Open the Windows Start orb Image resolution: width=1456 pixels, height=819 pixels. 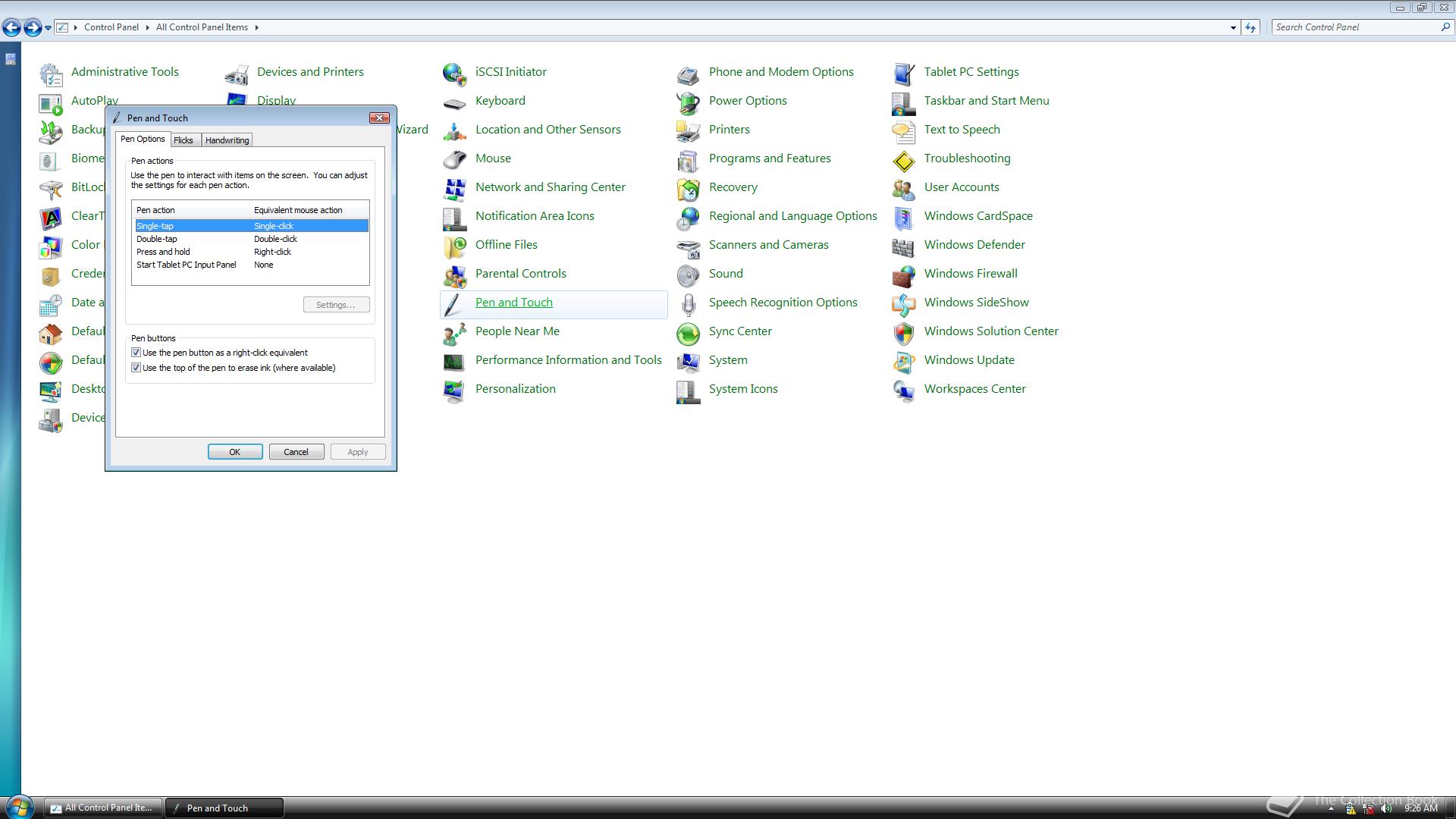pos(19,807)
